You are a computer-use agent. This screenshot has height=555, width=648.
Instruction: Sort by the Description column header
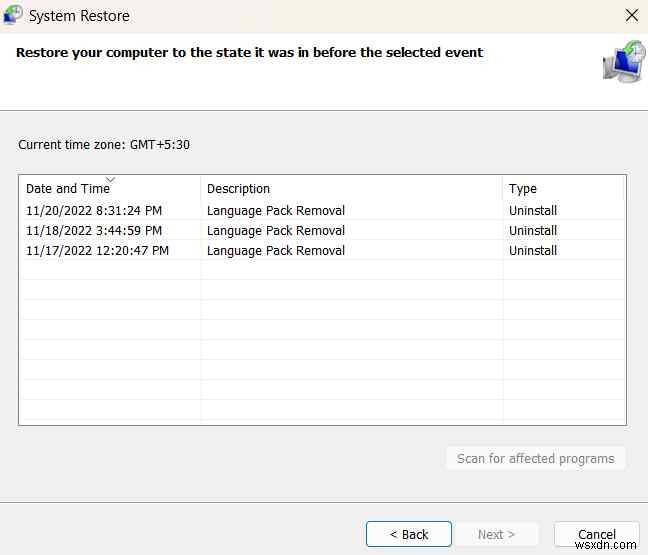pos(238,188)
